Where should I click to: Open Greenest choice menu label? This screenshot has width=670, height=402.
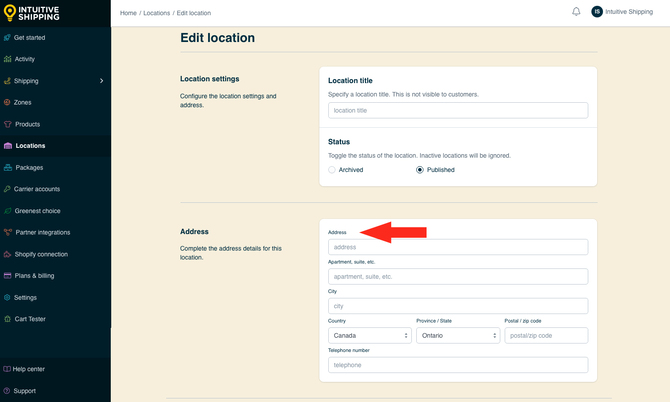click(x=38, y=211)
